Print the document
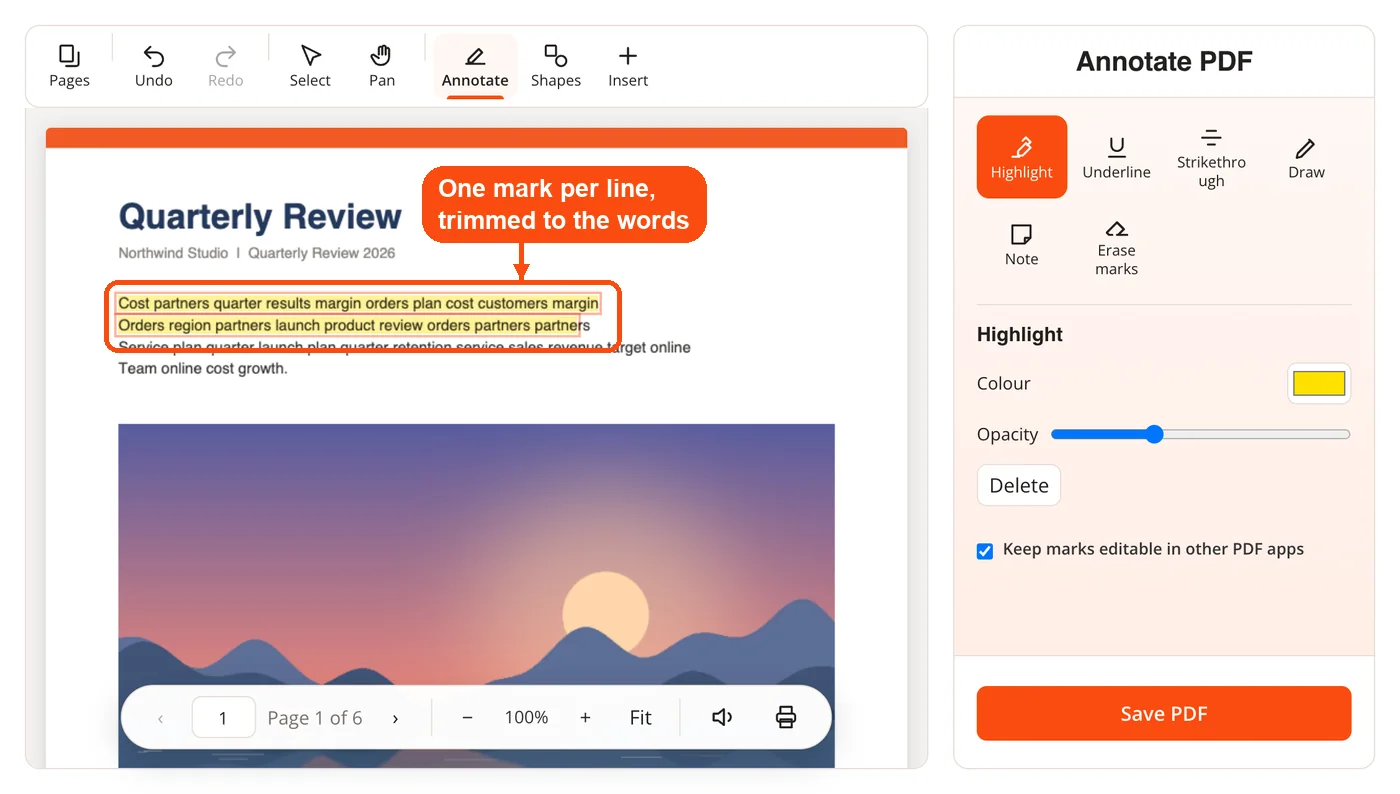1400x794 pixels. (786, 717)
